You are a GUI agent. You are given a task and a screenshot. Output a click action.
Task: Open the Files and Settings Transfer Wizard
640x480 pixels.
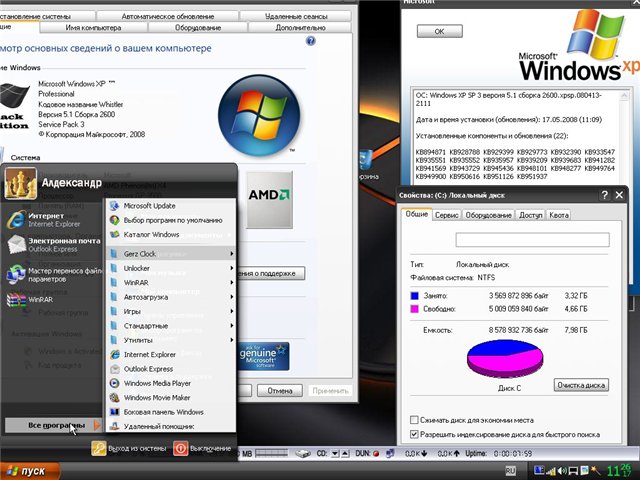point(53,275)
